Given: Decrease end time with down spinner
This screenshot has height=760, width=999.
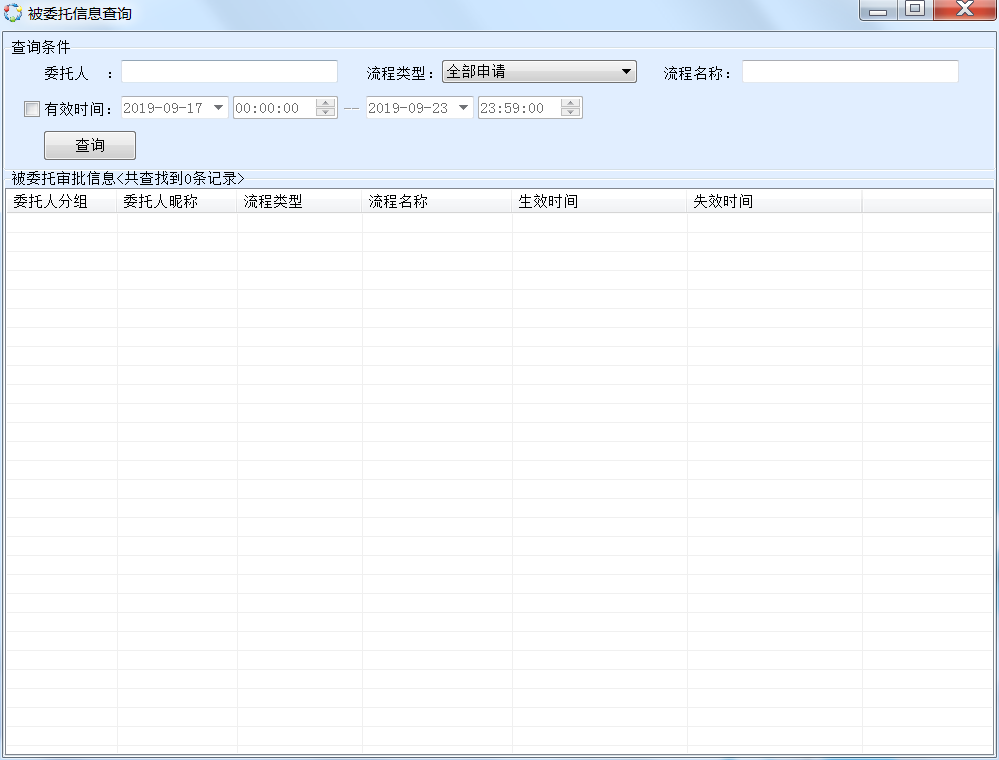Looking at the screenshot, I should [571, 113].
